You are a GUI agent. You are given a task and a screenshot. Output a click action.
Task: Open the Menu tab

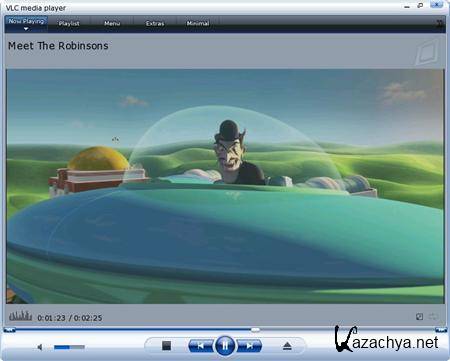pos(112,23)
